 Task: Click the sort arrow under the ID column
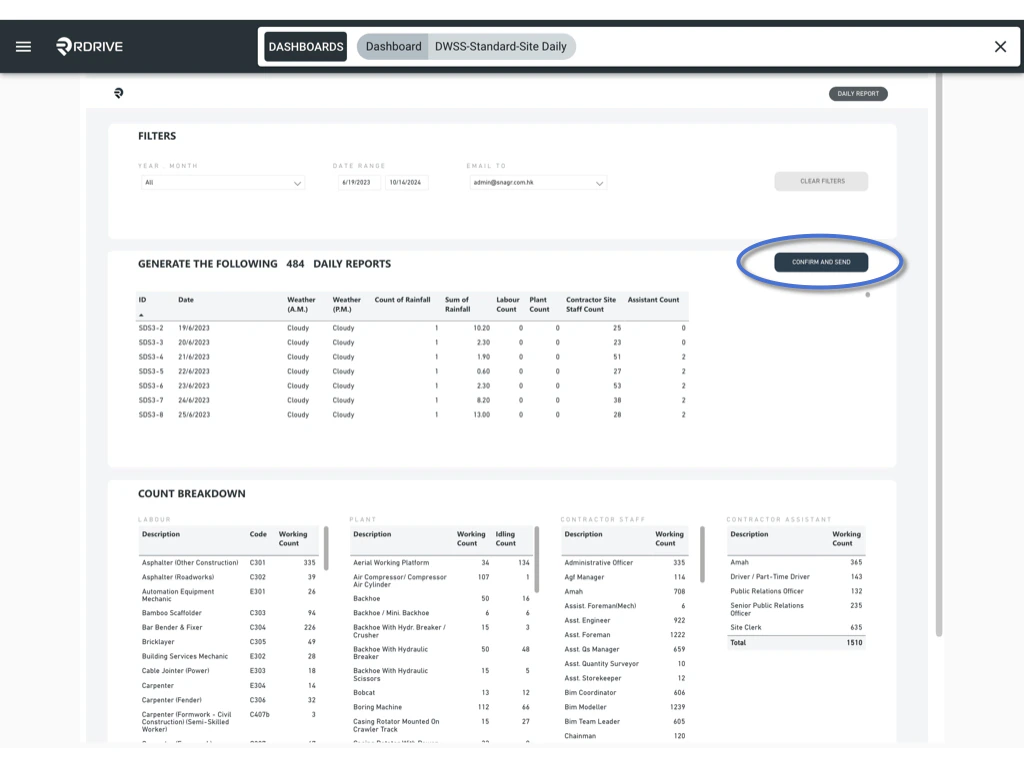click(142, 313)
